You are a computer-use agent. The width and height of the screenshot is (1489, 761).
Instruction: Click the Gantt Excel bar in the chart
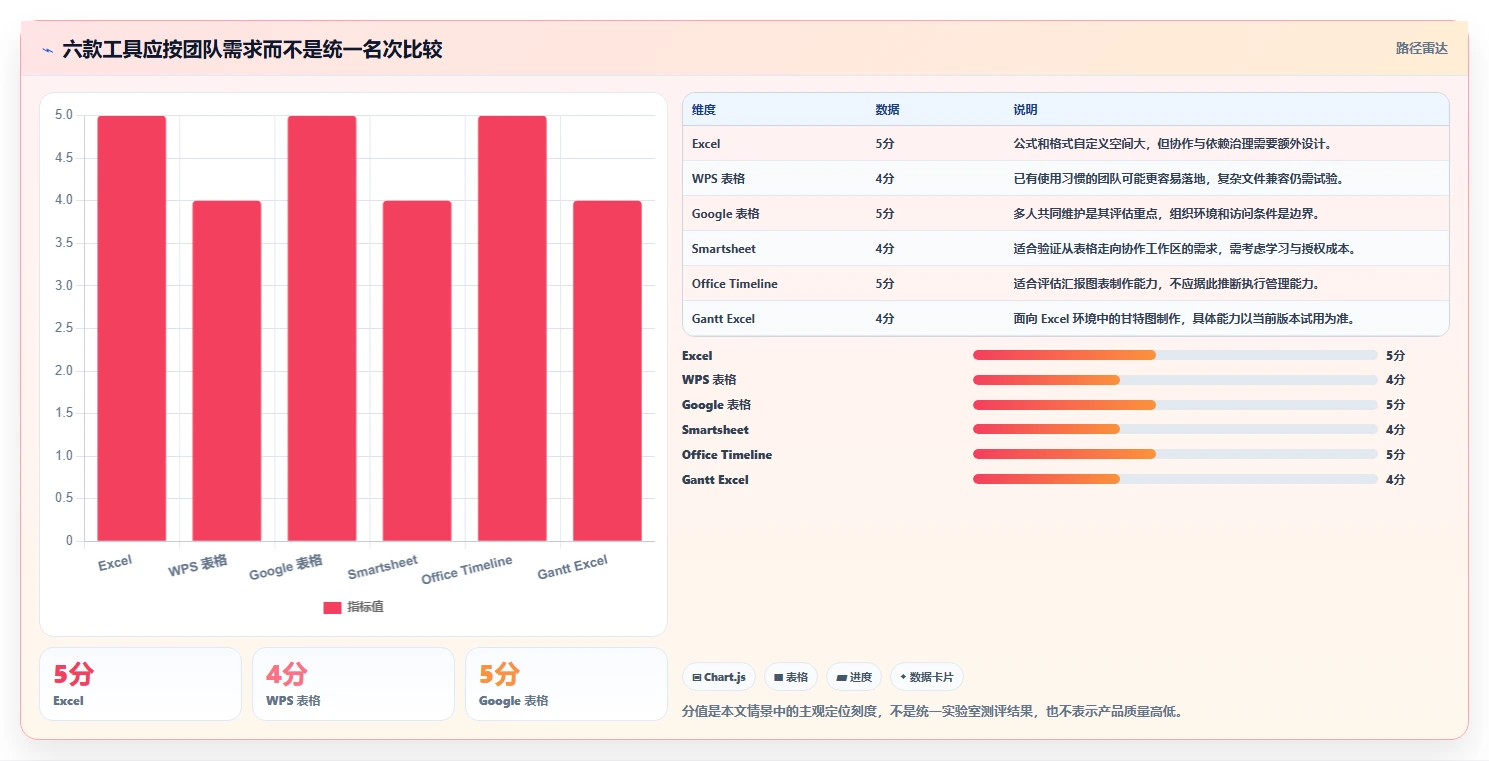pos(607,371)
